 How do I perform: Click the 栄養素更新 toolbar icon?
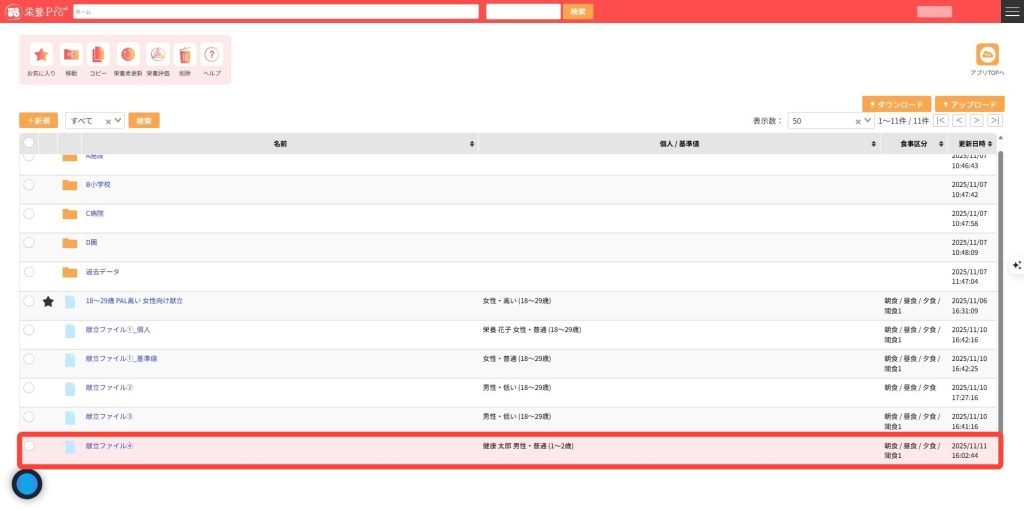128,56
